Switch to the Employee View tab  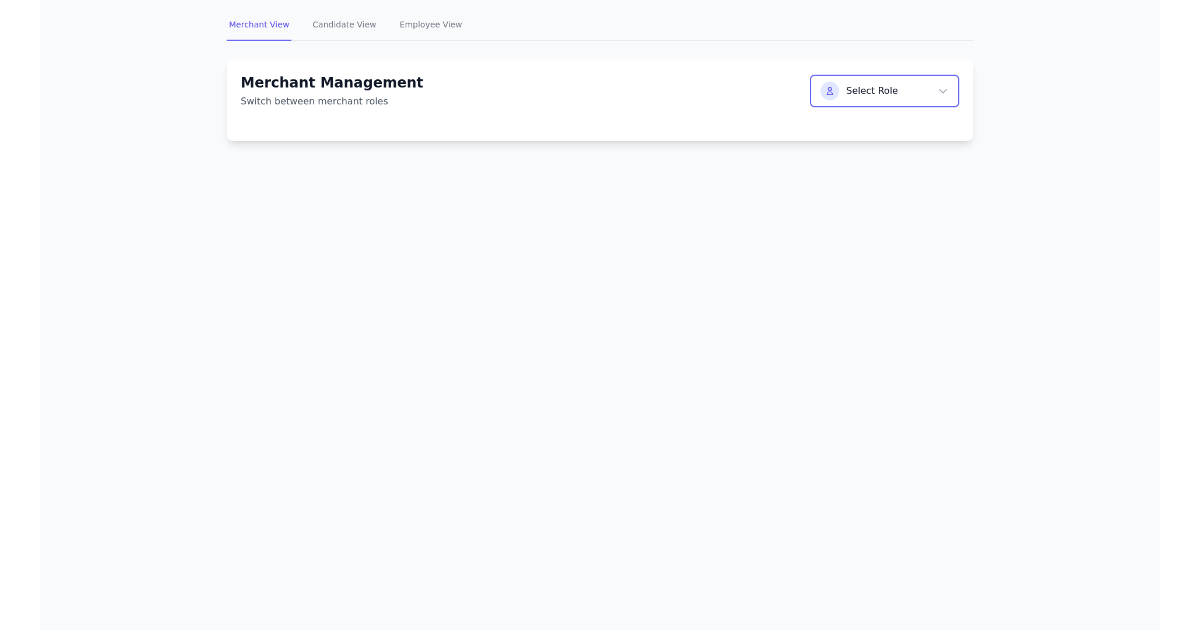430,24
